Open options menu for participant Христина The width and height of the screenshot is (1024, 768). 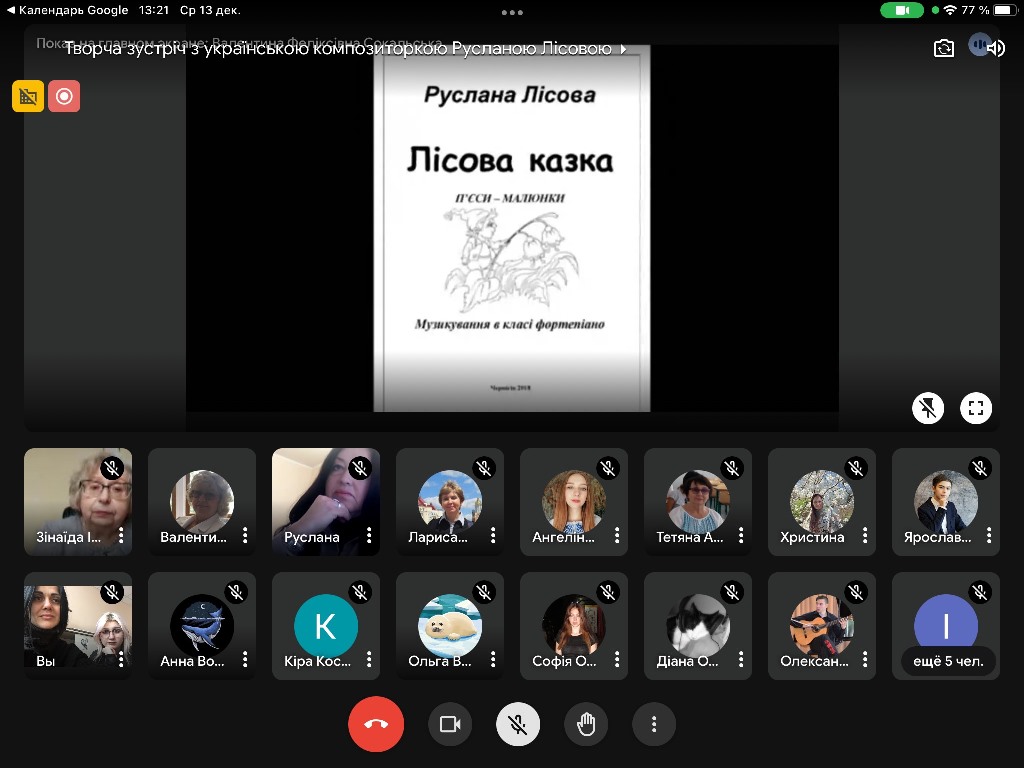pos(865,536)
